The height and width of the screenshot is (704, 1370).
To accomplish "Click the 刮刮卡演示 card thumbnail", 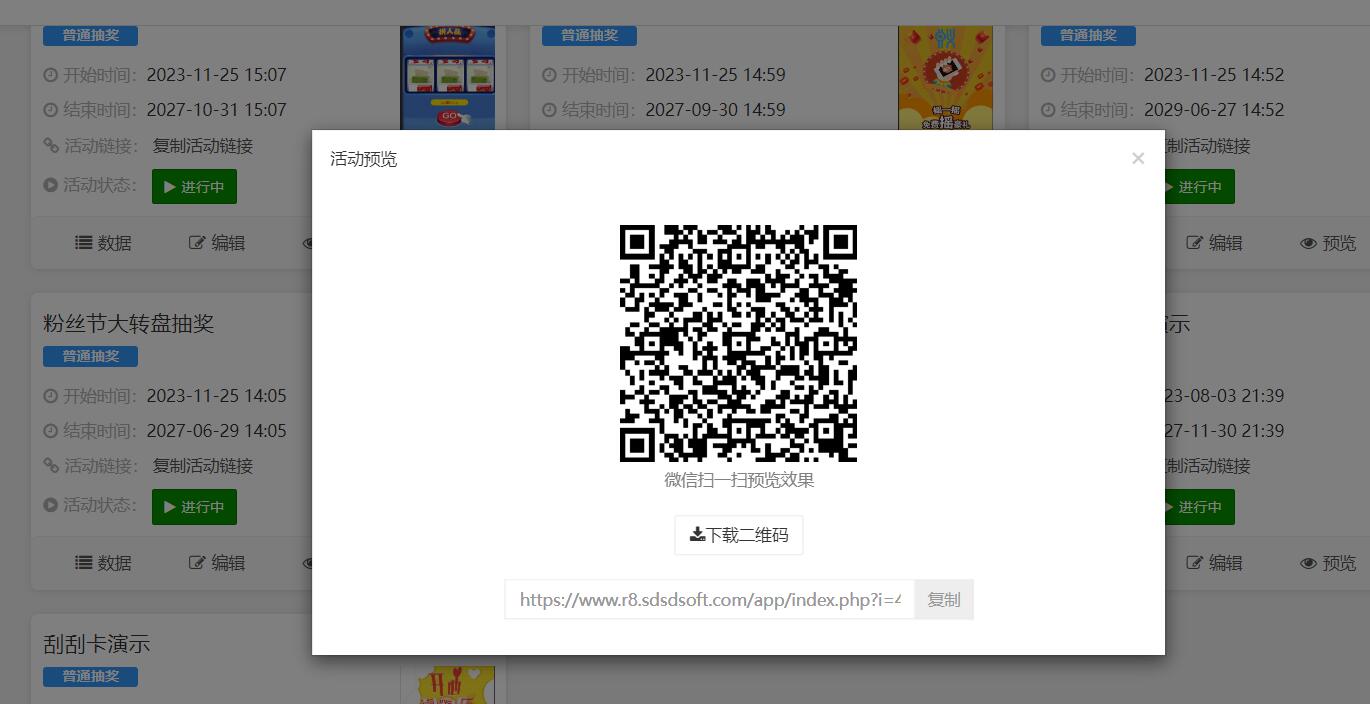I will click(448, 685).
